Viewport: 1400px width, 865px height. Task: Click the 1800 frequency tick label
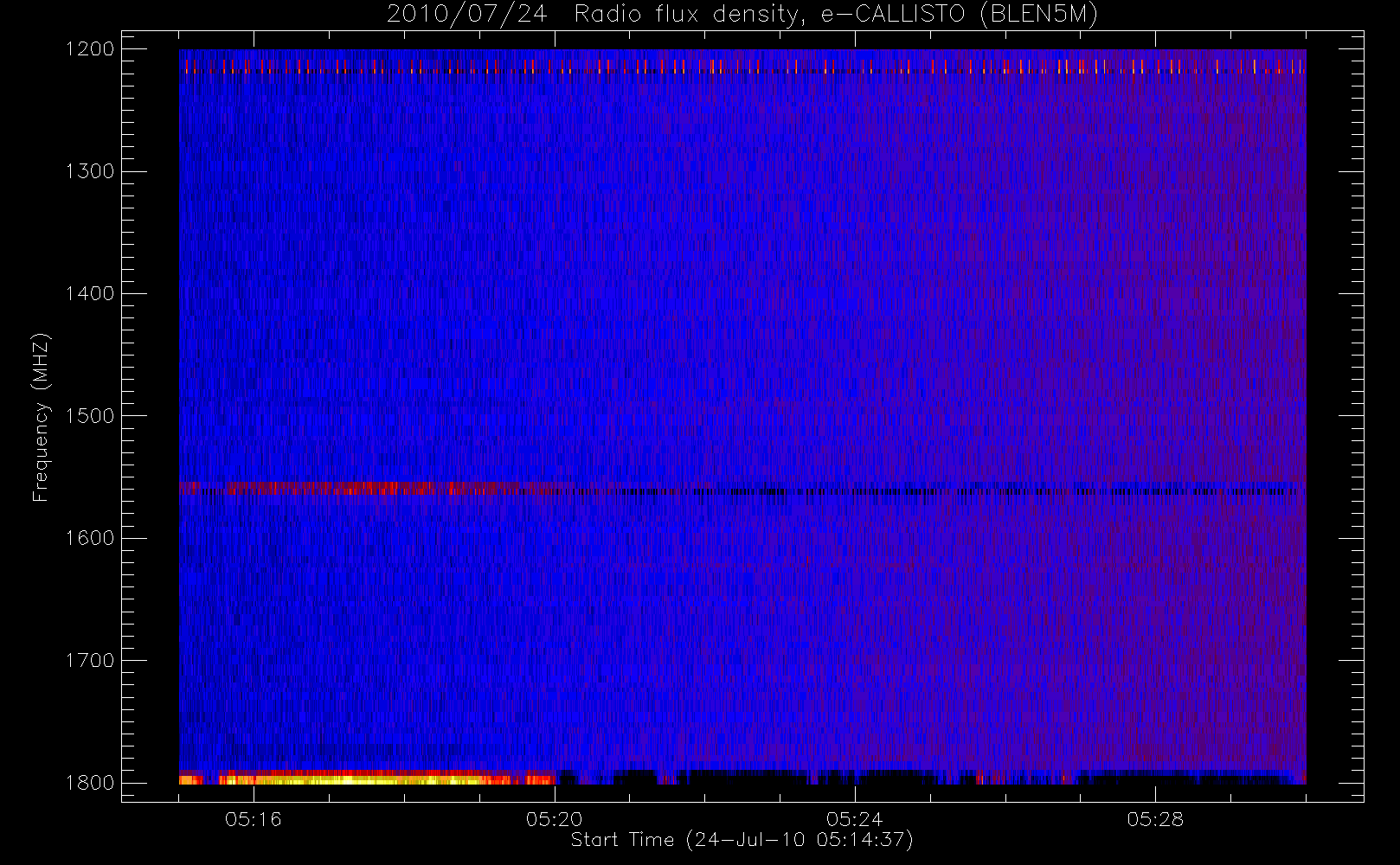click(x=90, y=783)
